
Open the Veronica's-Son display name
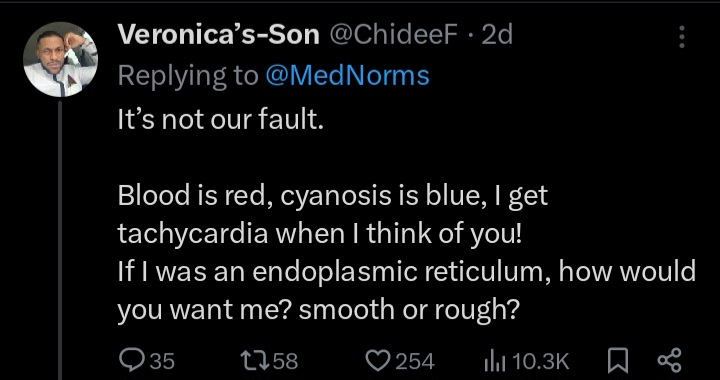click(x=219, y=35)
